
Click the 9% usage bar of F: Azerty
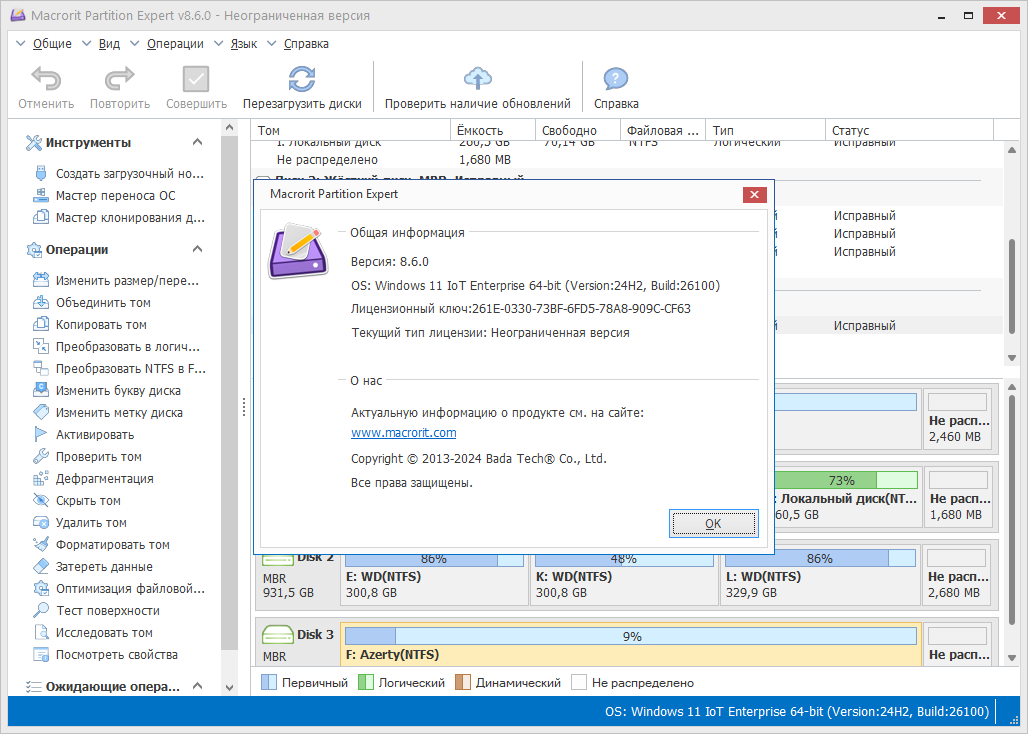pyautogui.click(x=631, y=636)
